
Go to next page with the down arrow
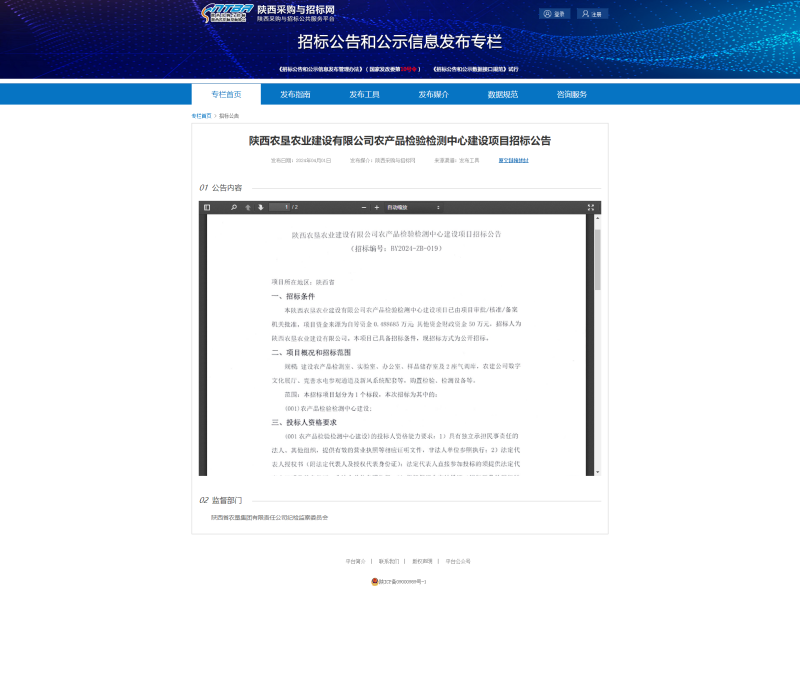[260, 207]
